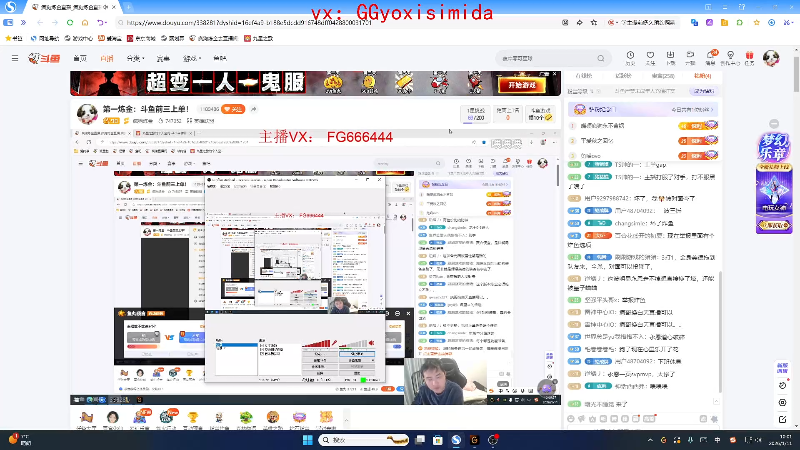The image size is (800, 450).
Task: Click the orange 关注 follow button
Action: click(x=233, y=109)
